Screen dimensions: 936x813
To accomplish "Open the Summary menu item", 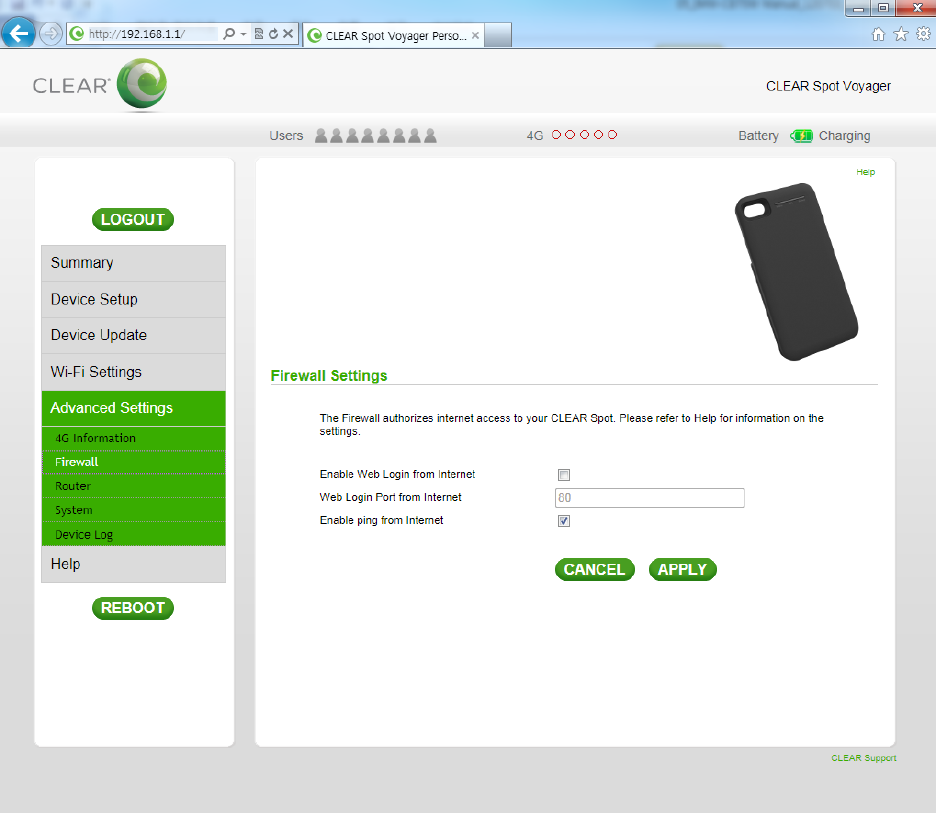I will pyautogui.click(x=134, y=263).
